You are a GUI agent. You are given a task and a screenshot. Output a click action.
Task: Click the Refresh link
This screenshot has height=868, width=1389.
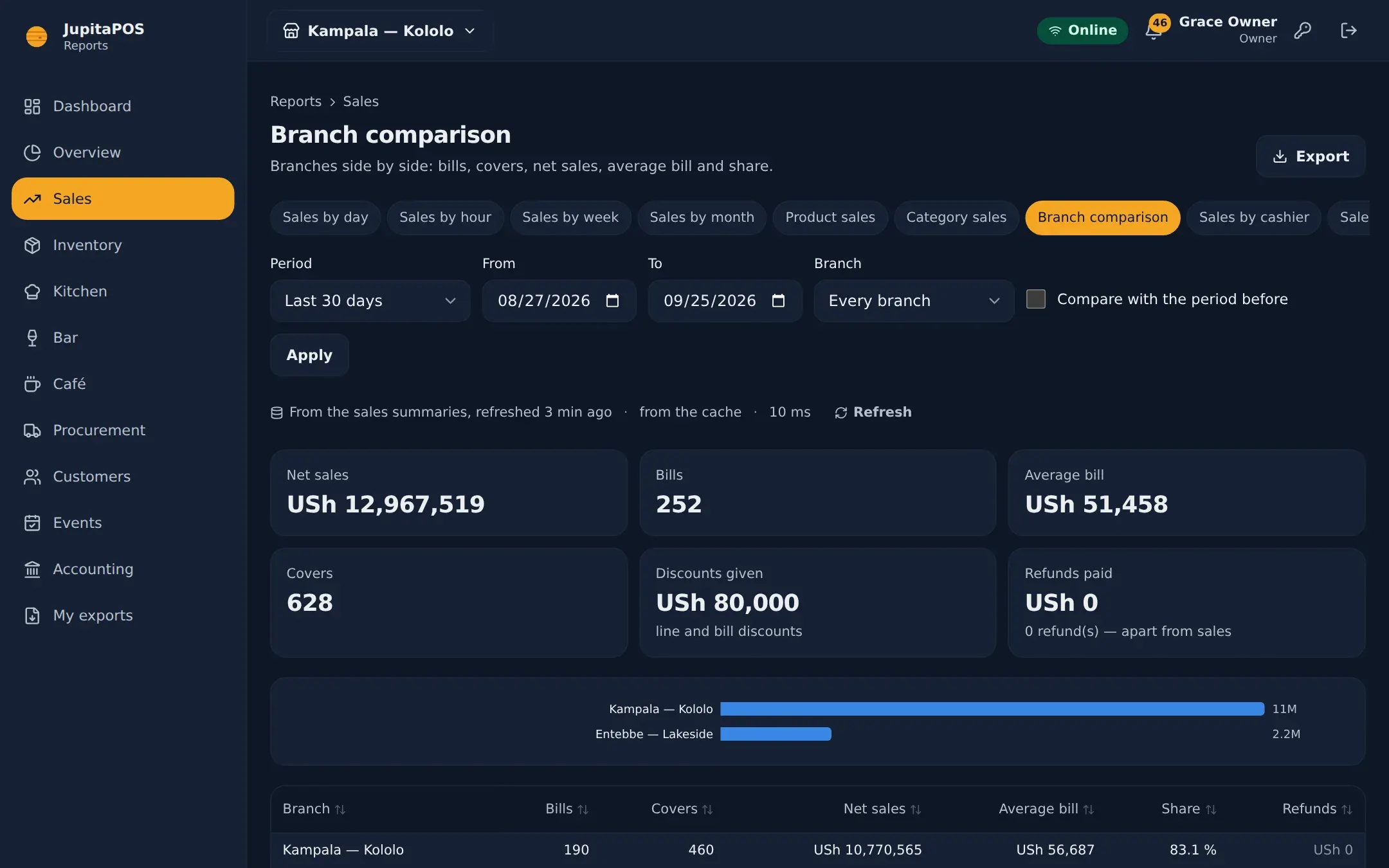pos(873,412)
